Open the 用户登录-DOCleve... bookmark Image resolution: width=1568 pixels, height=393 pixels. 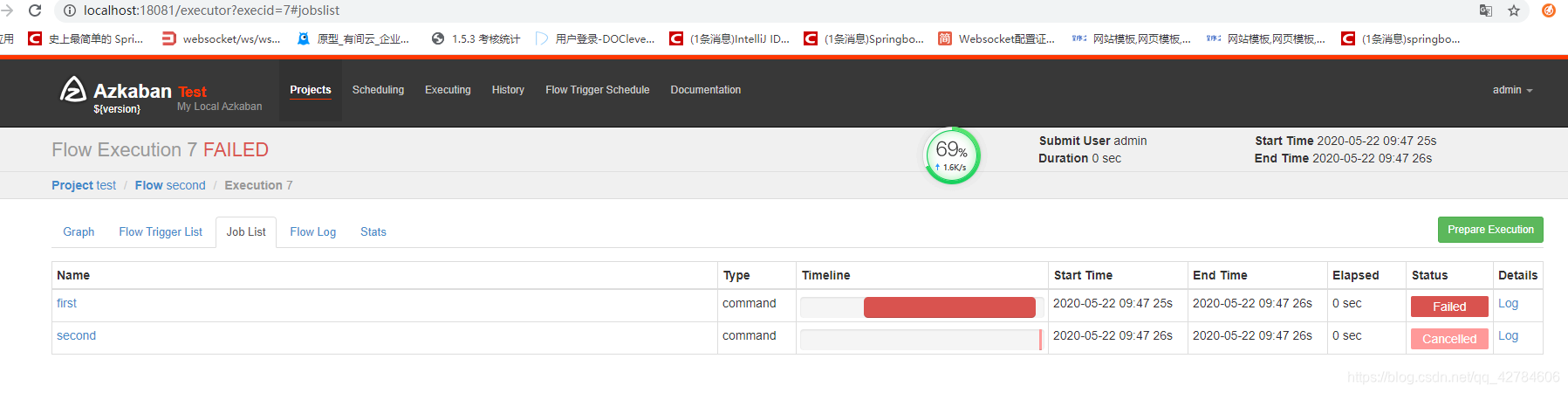595,38
